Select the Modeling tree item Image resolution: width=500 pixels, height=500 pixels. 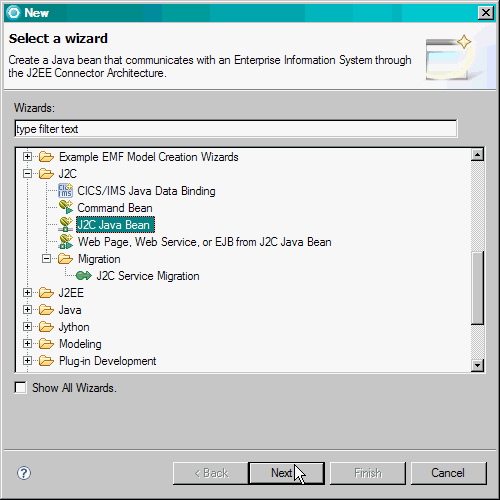tap(80, 344)
